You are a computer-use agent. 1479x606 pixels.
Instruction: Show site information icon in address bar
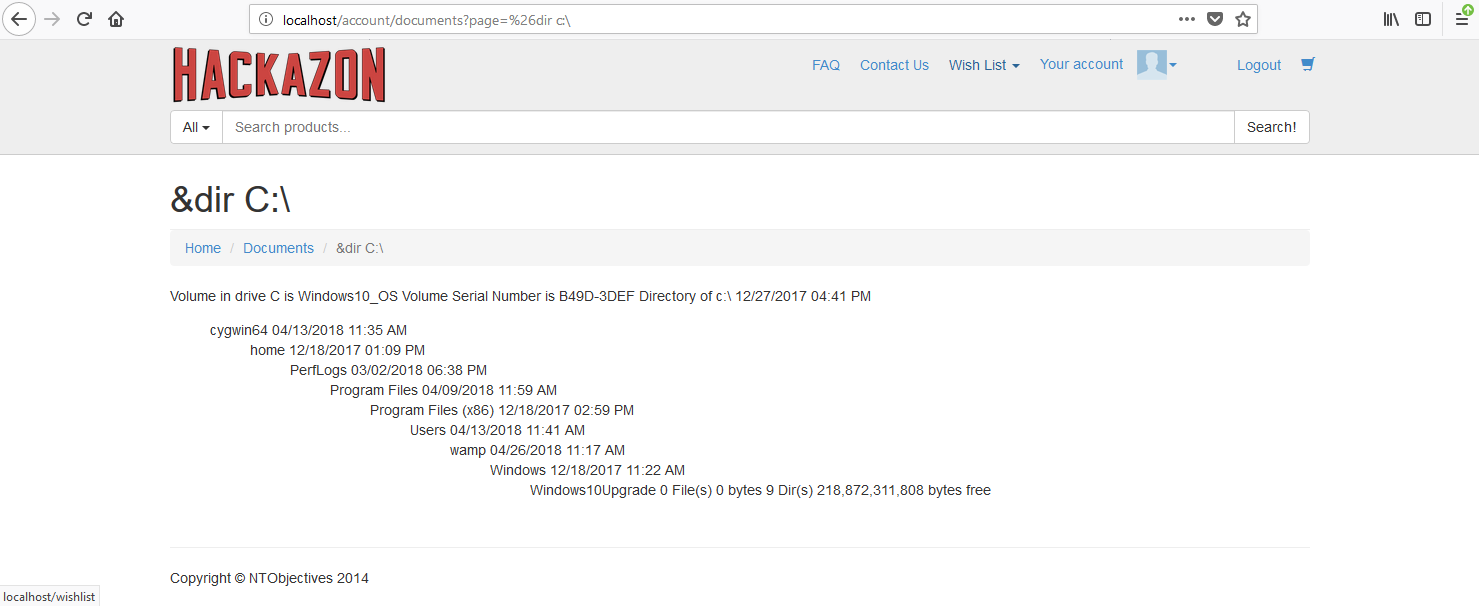[x=266, y=19]
